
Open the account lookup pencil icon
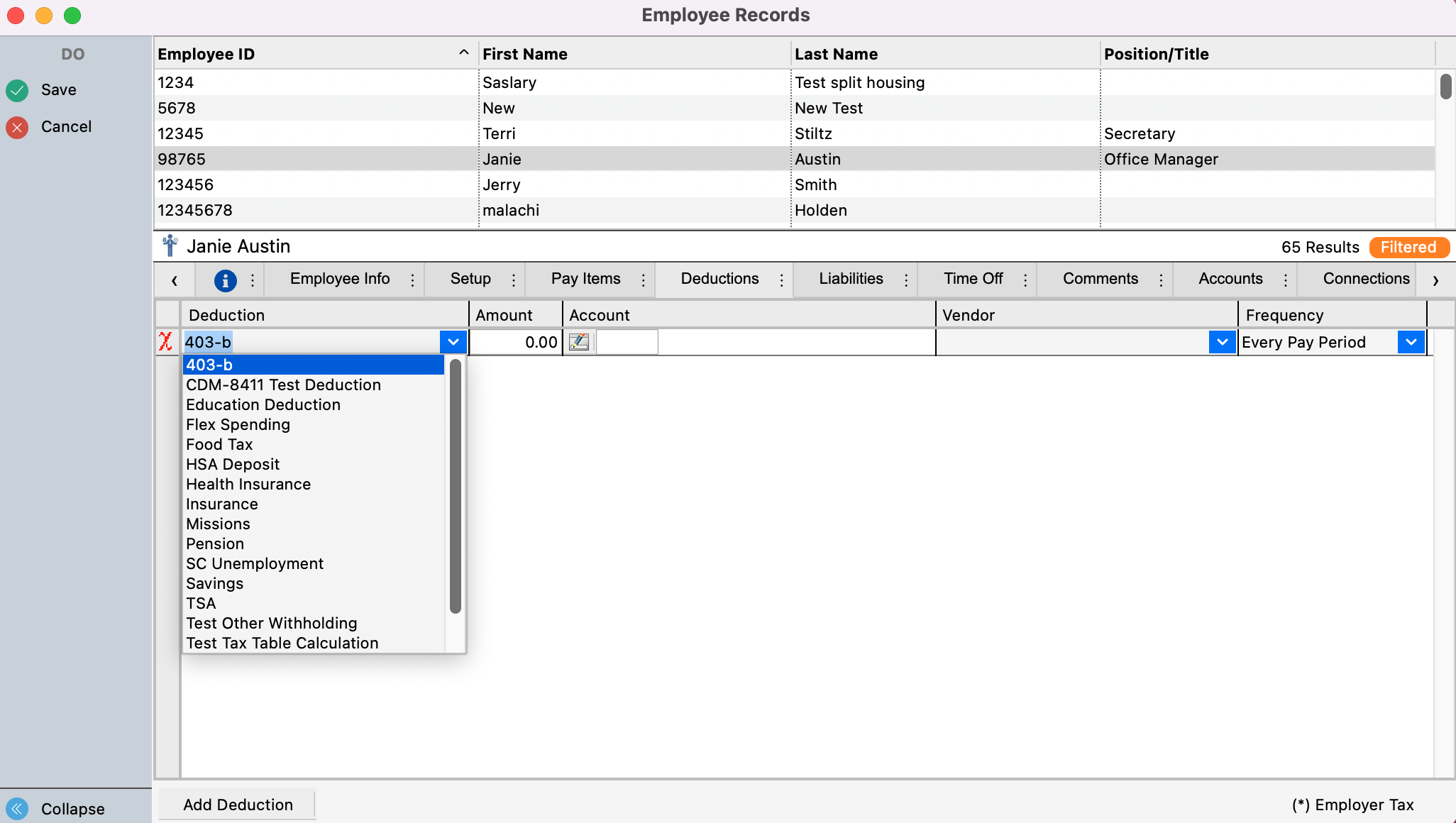coord(579,343)
